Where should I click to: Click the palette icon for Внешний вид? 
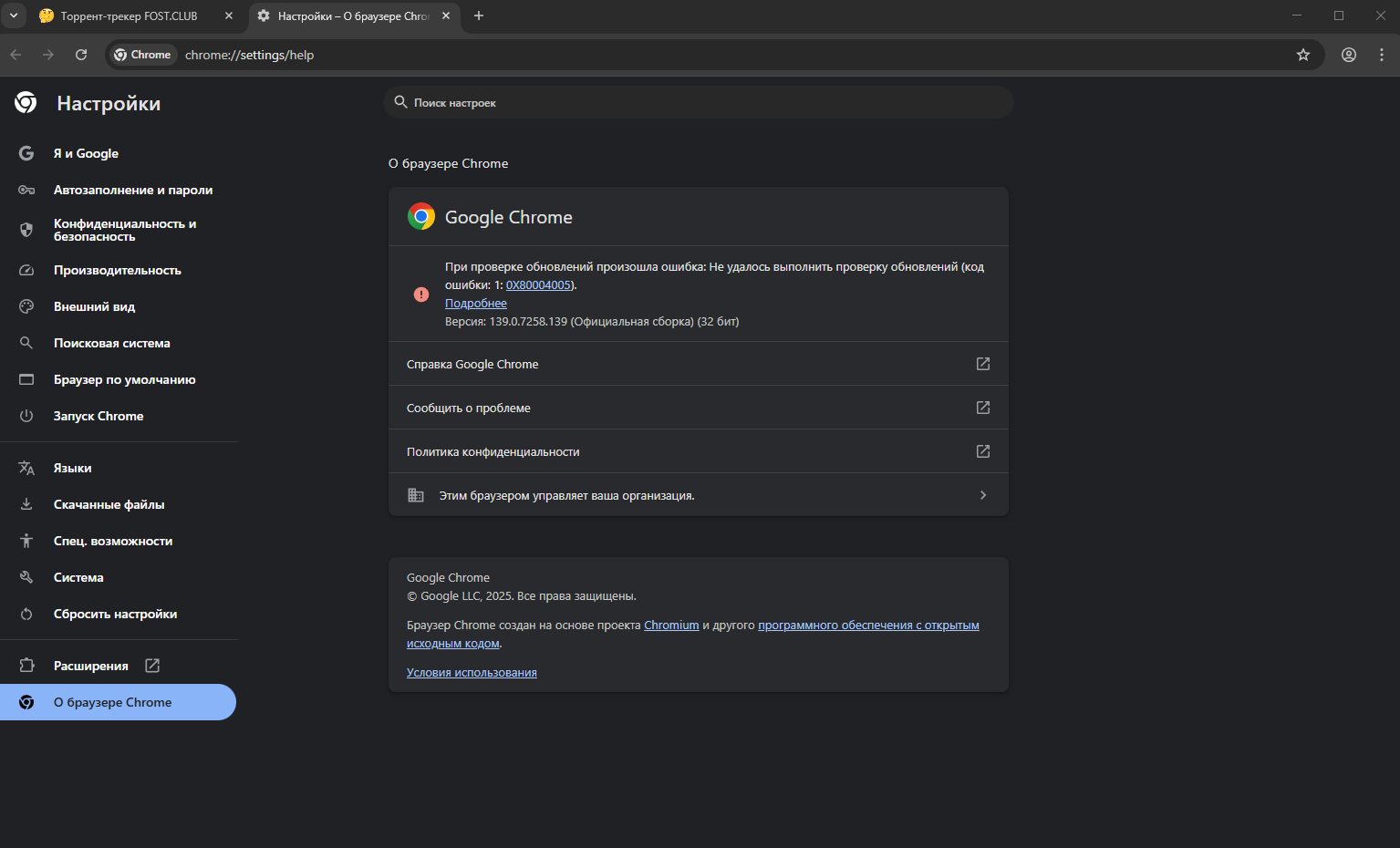click(26, 306)
